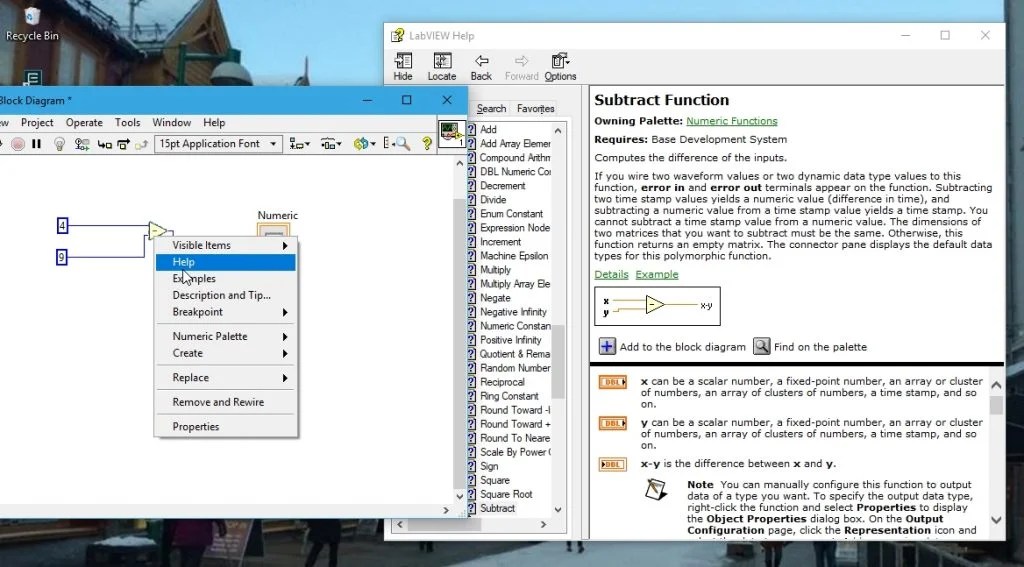This screenshot has width=1024, height=567.
Task: Click the magnifier icon beside Find on palette
Action: 761,346
